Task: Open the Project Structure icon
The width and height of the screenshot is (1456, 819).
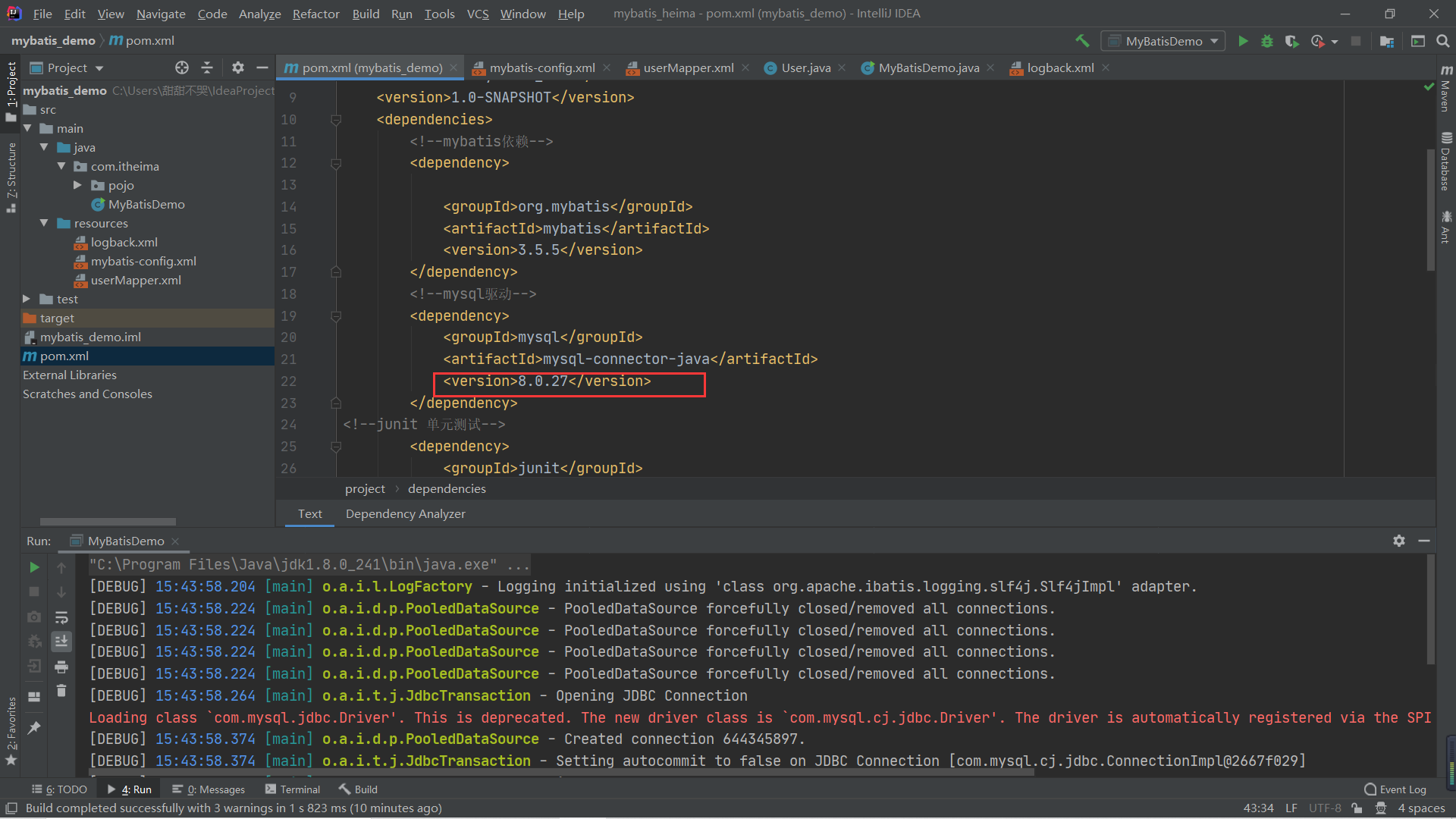Action: [x=1387, y=41]
